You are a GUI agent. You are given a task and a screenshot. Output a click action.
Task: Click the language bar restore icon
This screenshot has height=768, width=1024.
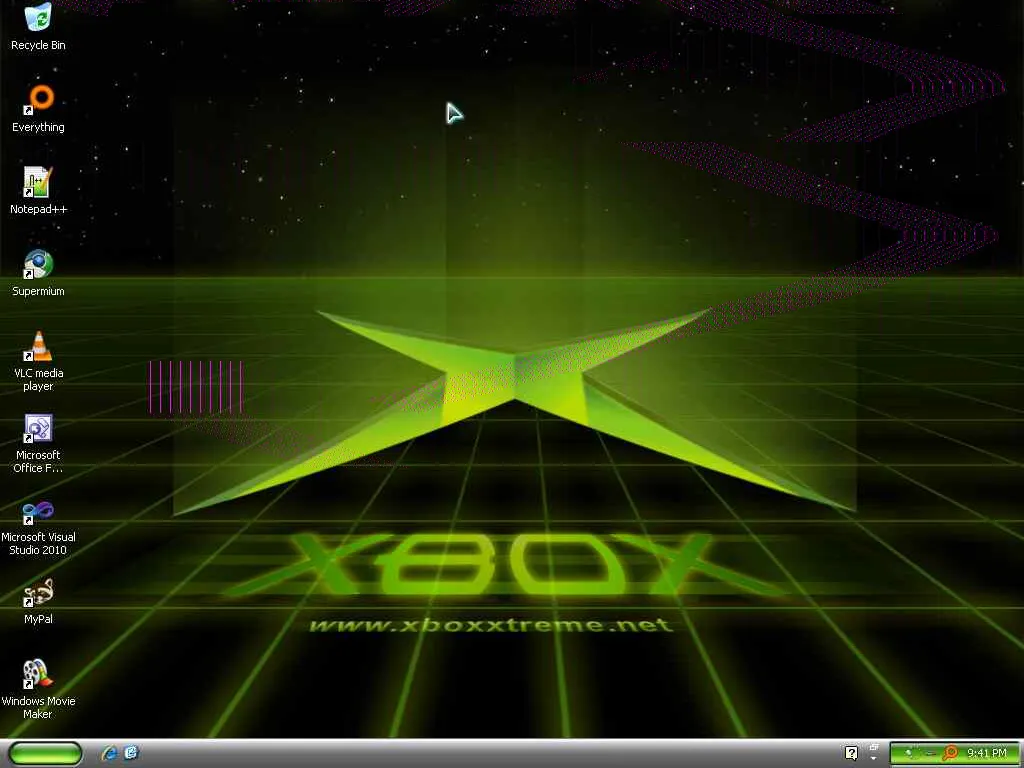874,747
